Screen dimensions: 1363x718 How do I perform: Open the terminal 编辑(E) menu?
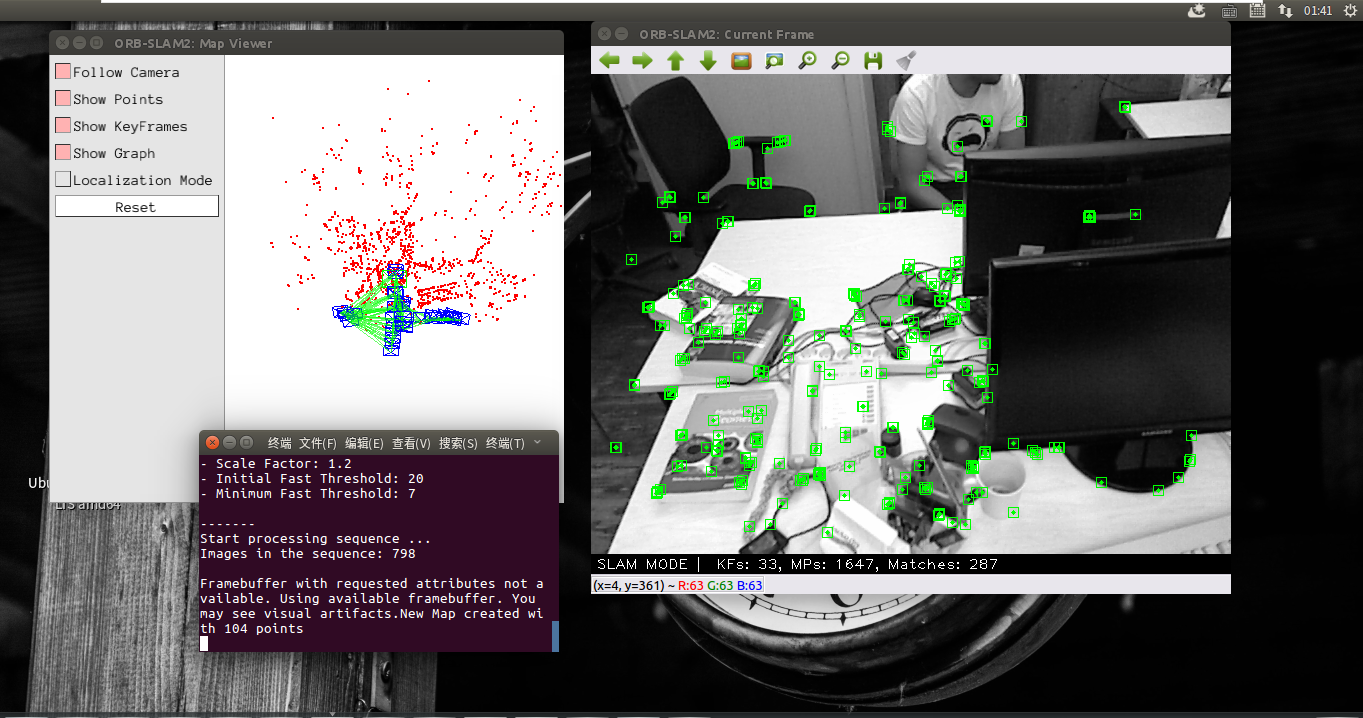tap(364, 443)
